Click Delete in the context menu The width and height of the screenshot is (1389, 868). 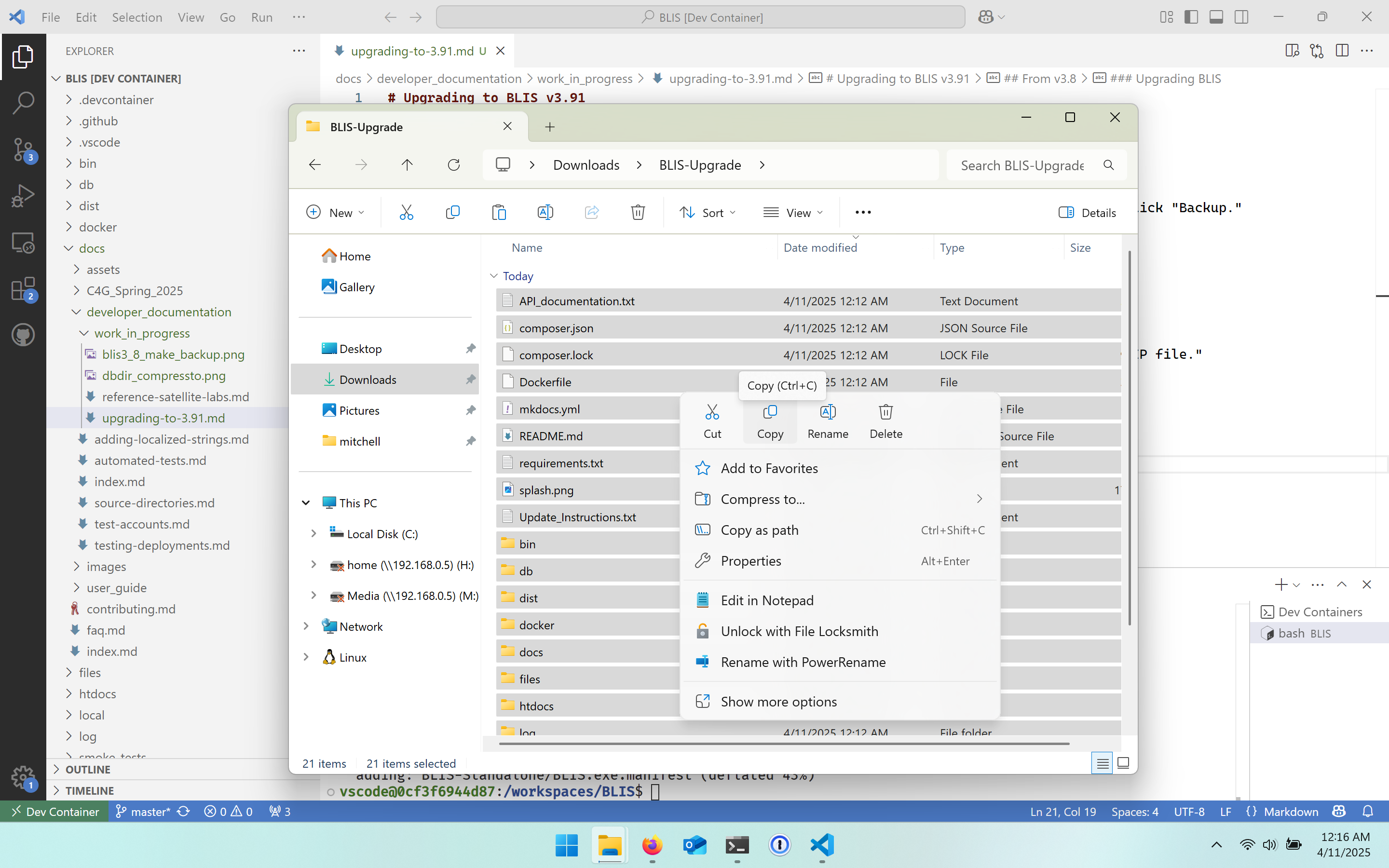pos(885,421)
